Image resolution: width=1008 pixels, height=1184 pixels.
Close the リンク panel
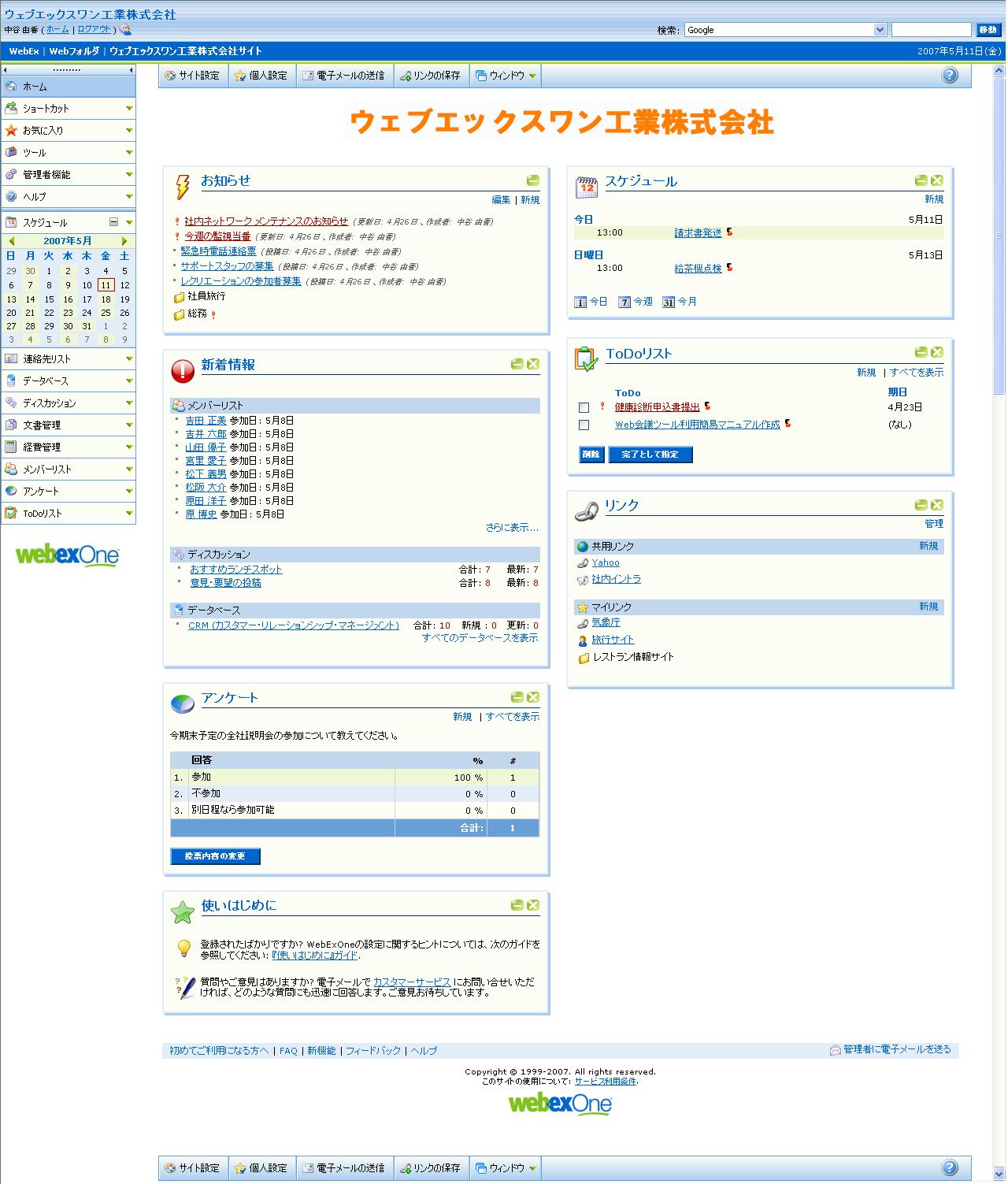click(x=936, y=505)
